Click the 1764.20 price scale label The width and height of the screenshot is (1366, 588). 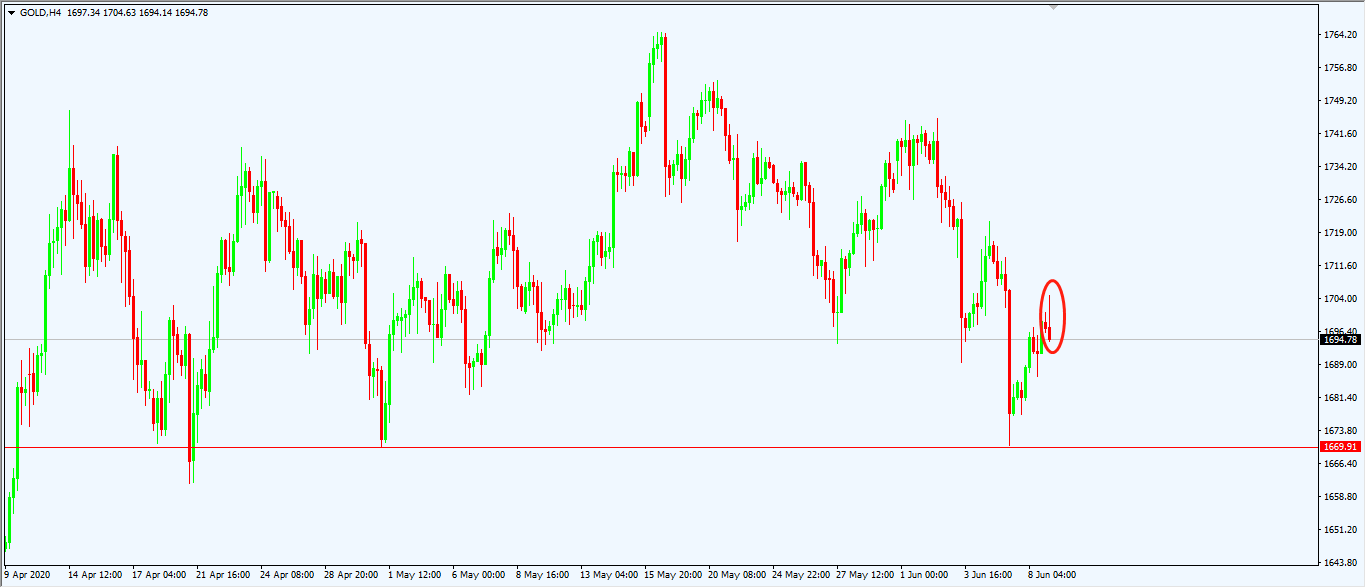(x=1340, y=35)
